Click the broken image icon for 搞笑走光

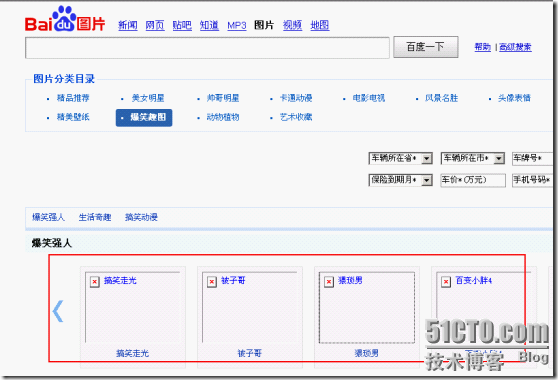pos(94,282)
